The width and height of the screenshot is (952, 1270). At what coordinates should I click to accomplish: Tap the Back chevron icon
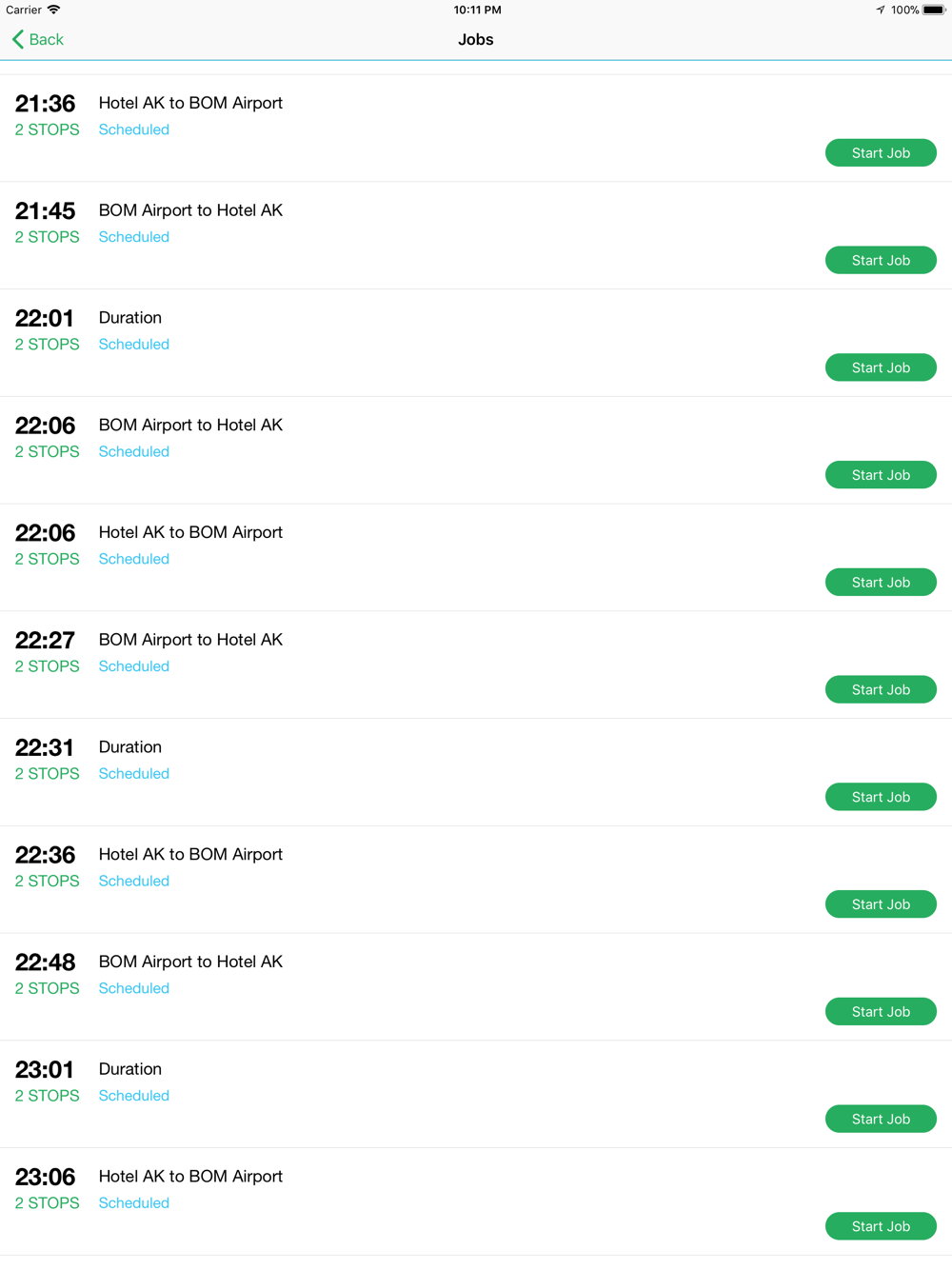click(x=18, y=39)
